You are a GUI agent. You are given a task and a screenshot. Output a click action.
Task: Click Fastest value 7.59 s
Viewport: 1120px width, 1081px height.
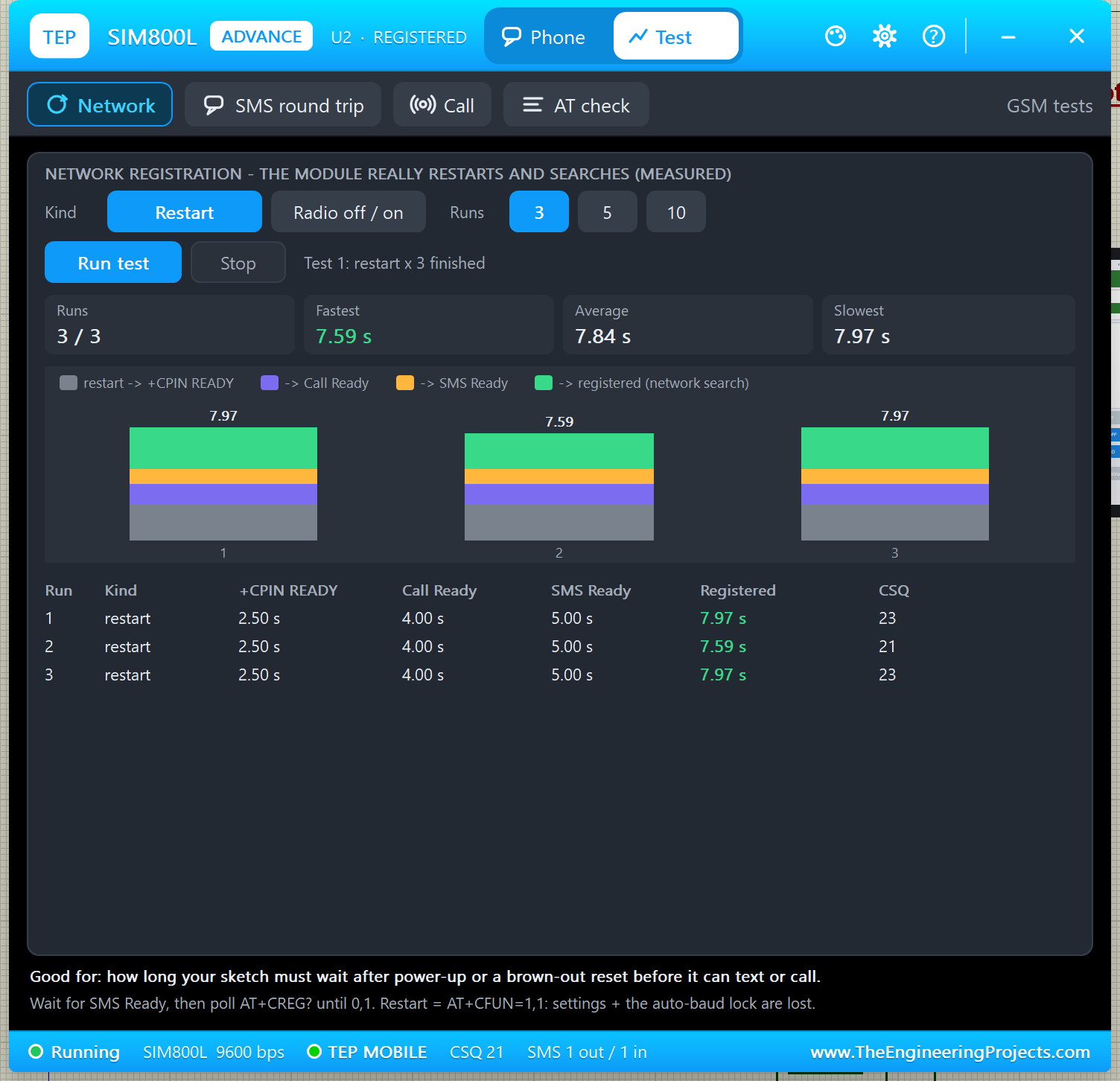click(x=344, y=337)
